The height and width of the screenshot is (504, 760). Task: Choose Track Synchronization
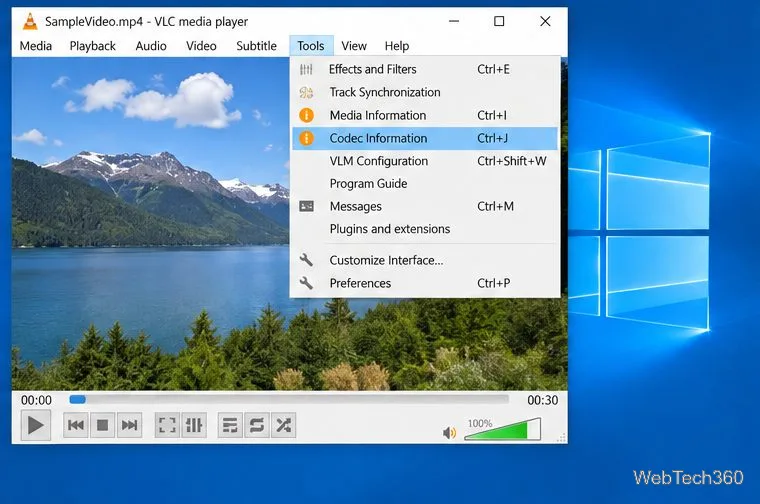point(425,92)
